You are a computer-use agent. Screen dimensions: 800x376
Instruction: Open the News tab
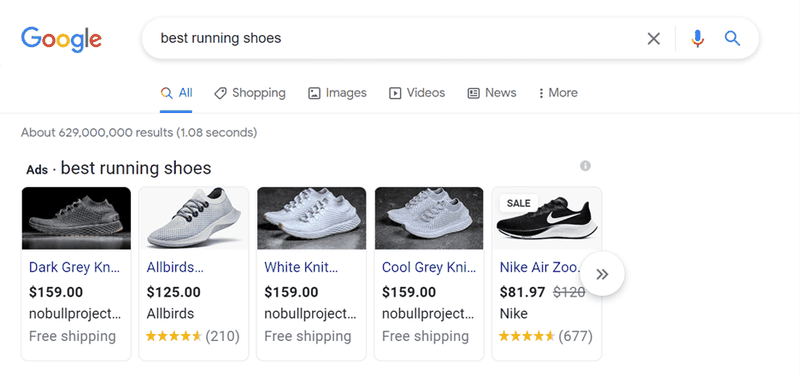492,93
